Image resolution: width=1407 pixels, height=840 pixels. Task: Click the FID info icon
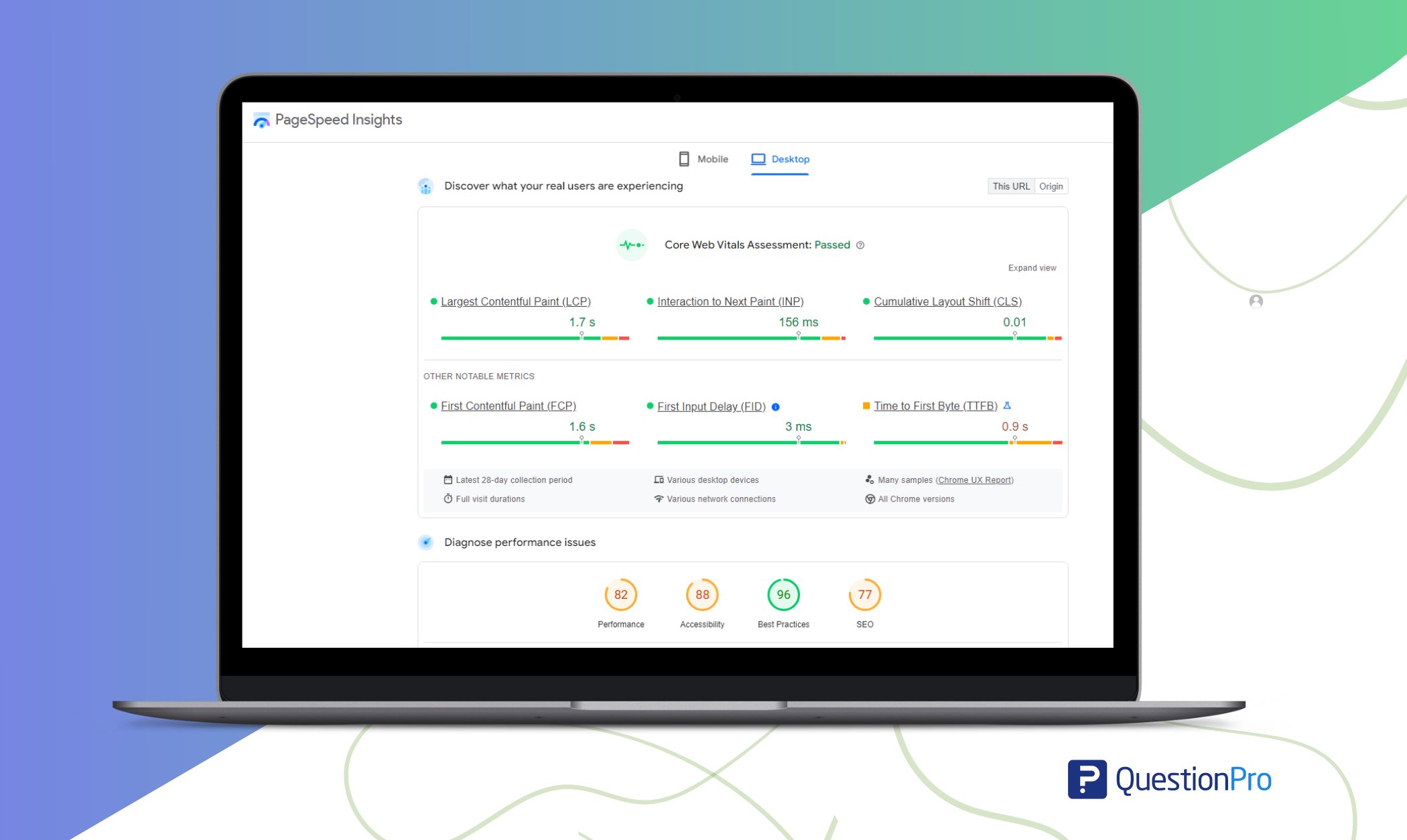coord(775,407)
